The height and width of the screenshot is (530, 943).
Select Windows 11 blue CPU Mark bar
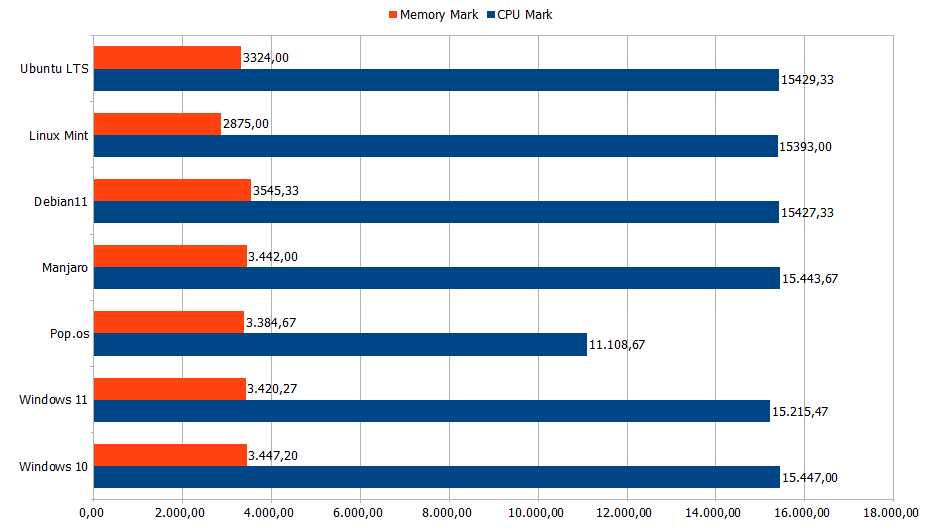(432, 411)
